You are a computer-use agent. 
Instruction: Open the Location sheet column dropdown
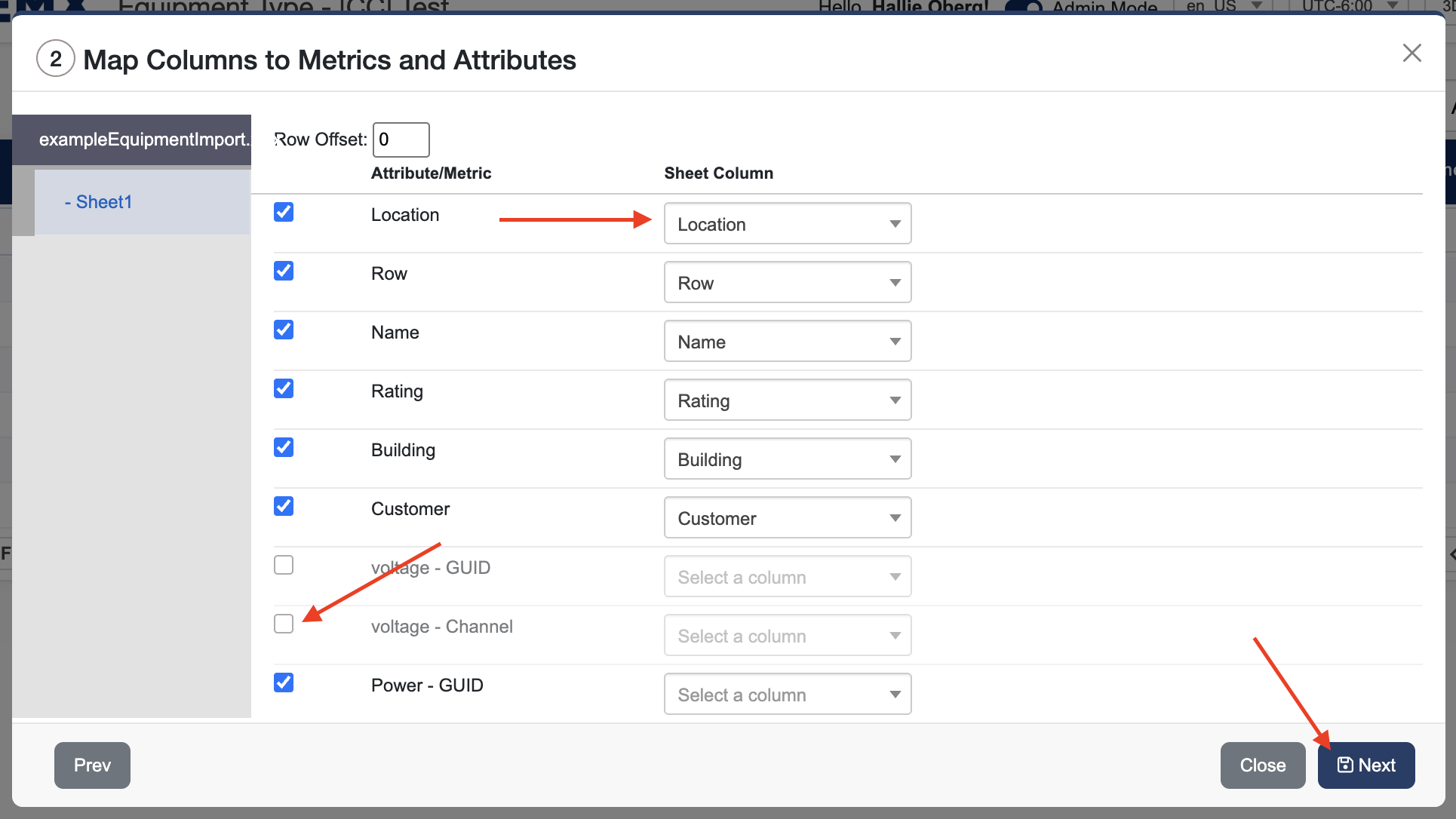click(x=787, y=224)
